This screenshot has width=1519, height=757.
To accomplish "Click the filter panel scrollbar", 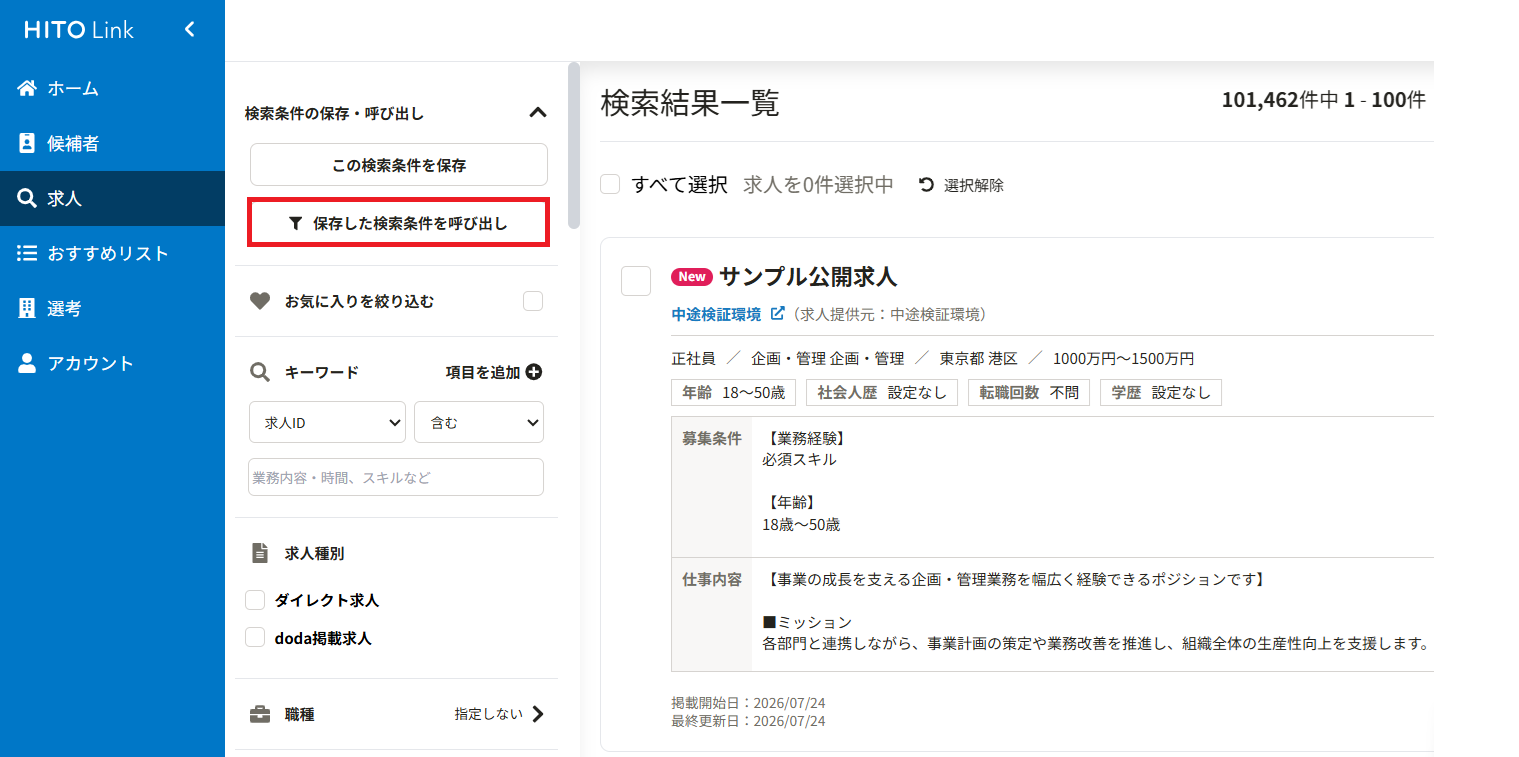I will coord(573,146).
